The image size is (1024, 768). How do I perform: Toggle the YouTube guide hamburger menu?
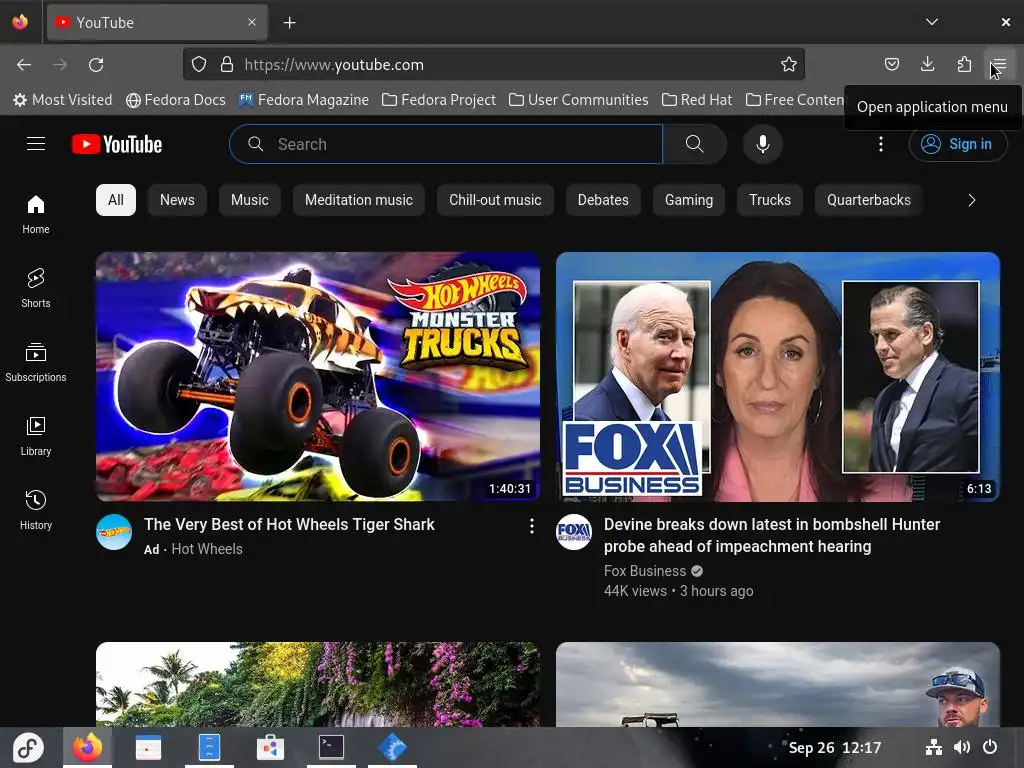click(x=36, y=144)
